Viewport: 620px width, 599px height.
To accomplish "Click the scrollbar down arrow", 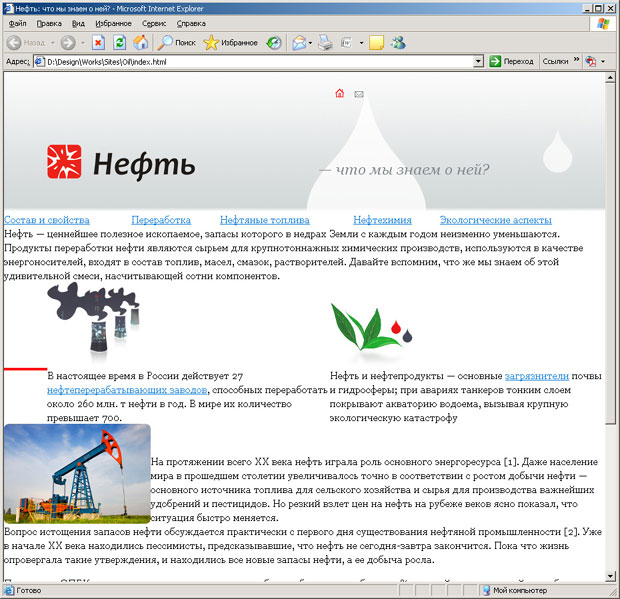I will [610, 576].
